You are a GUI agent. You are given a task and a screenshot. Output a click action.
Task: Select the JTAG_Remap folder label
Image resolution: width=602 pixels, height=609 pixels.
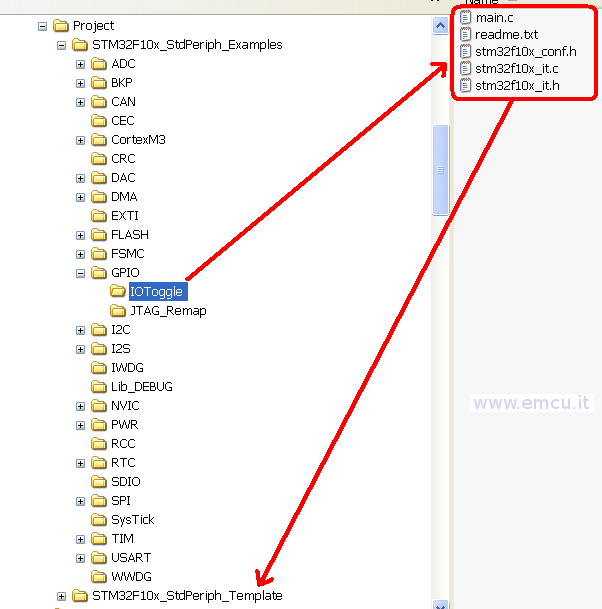point(169,311)
